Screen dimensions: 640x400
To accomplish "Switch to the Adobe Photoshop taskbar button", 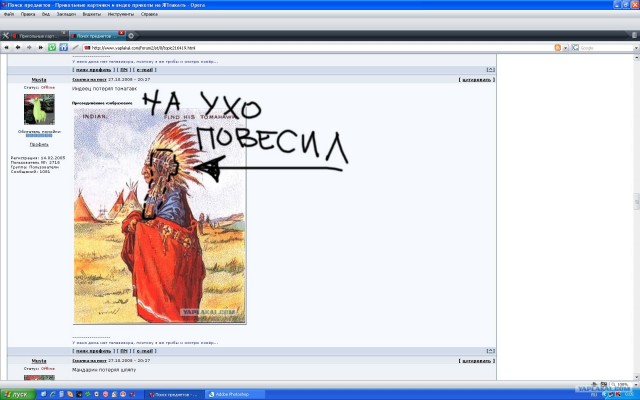I will coord(235,395).
